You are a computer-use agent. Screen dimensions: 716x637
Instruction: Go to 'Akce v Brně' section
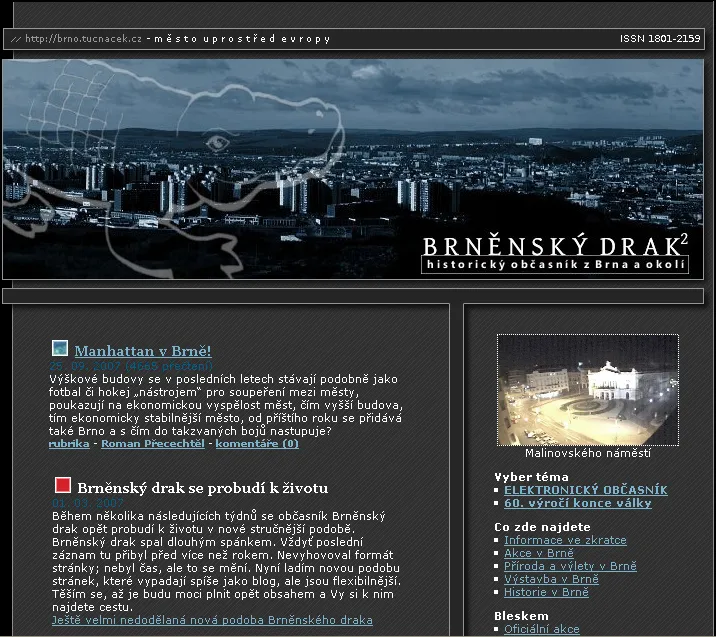pyautogui.click(x=538, y=553)
